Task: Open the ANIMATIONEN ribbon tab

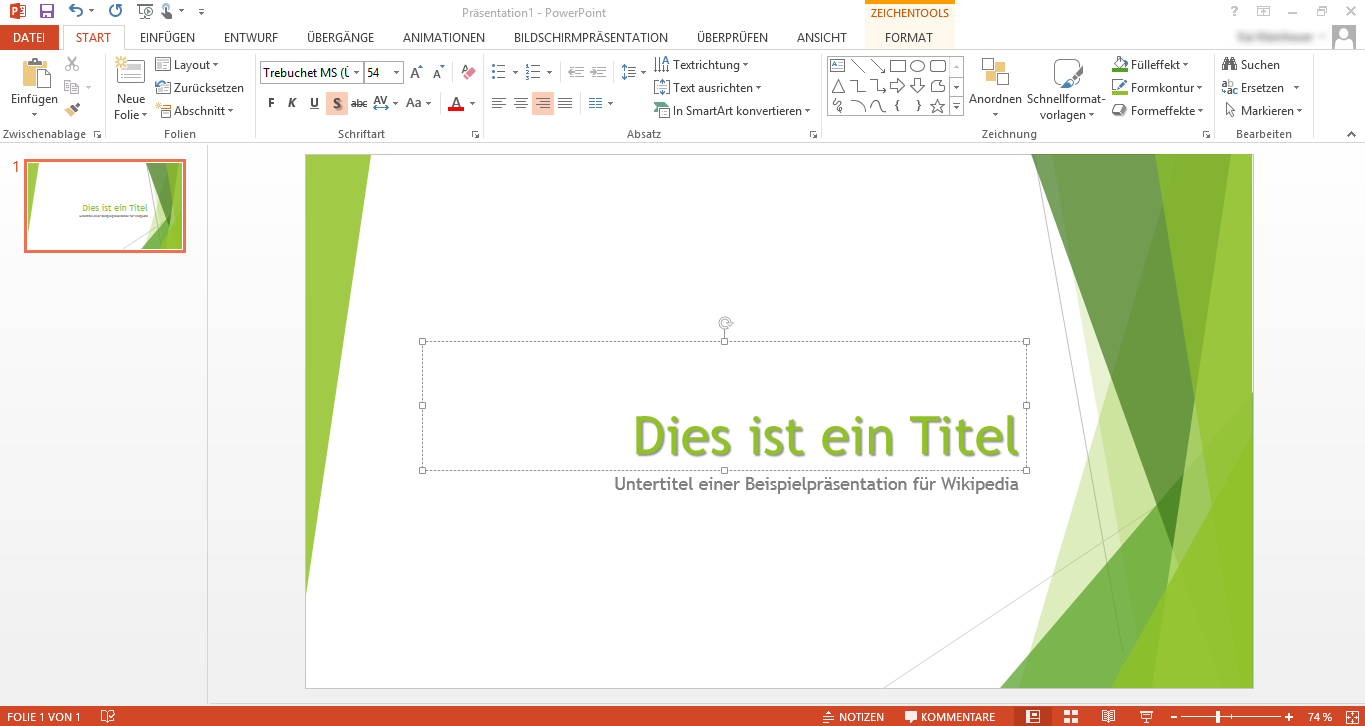Action: (x=443, y=38)
